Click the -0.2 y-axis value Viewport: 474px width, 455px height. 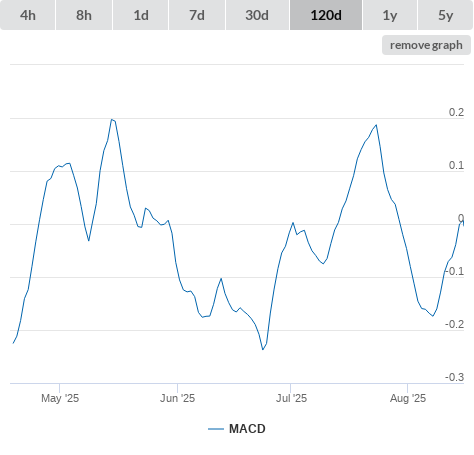point(454,324)
